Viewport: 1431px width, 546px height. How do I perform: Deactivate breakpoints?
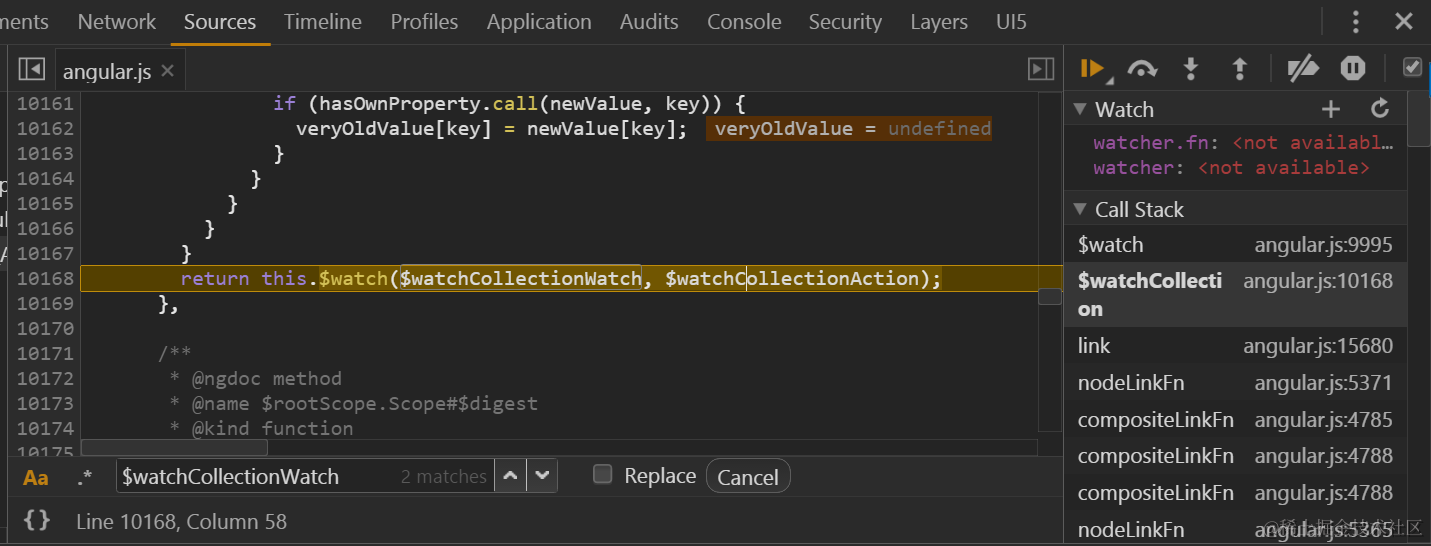1303,68
